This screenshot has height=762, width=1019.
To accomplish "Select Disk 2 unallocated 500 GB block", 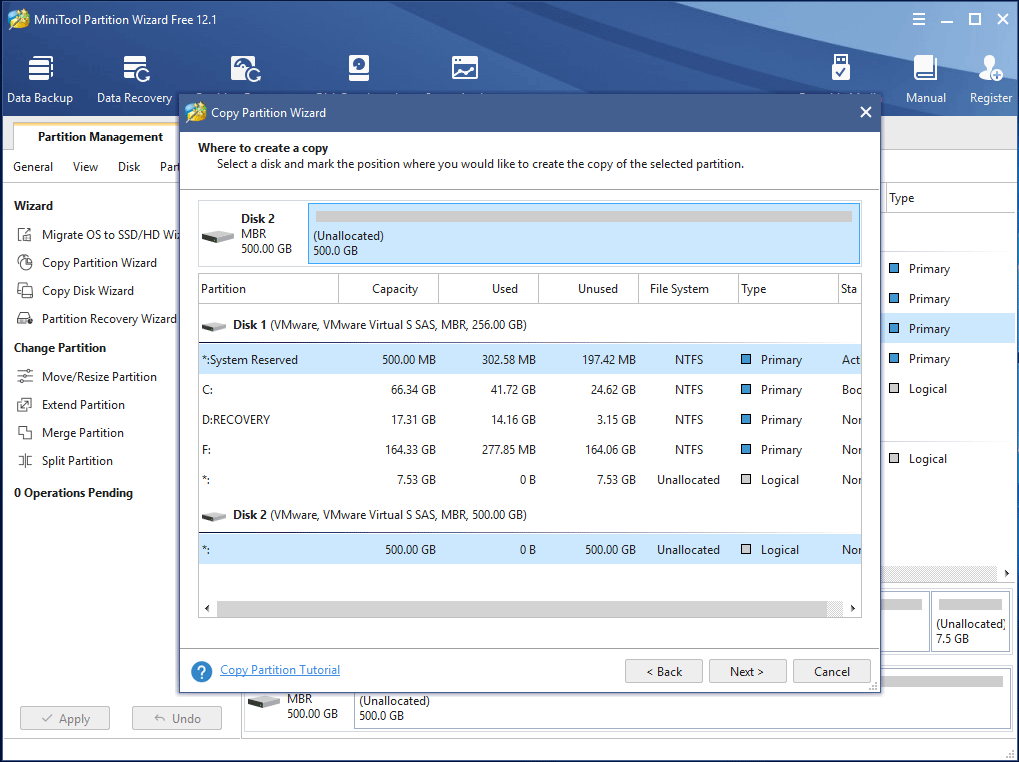I will click(x=584, y=233).
